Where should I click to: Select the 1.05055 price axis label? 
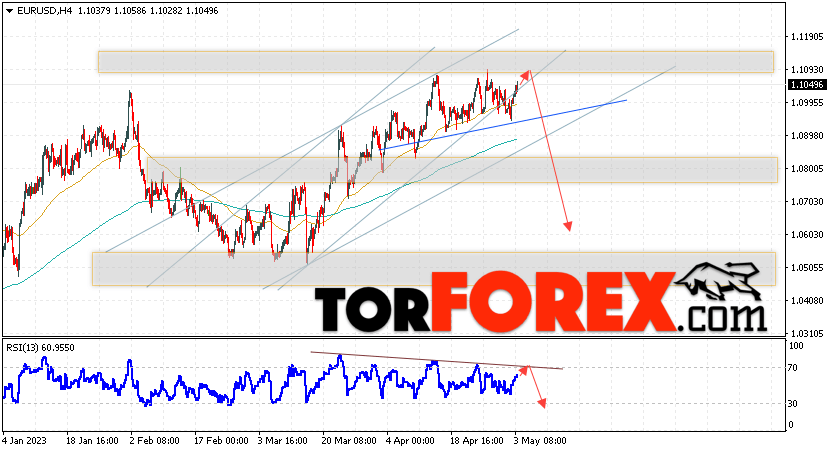807,268
